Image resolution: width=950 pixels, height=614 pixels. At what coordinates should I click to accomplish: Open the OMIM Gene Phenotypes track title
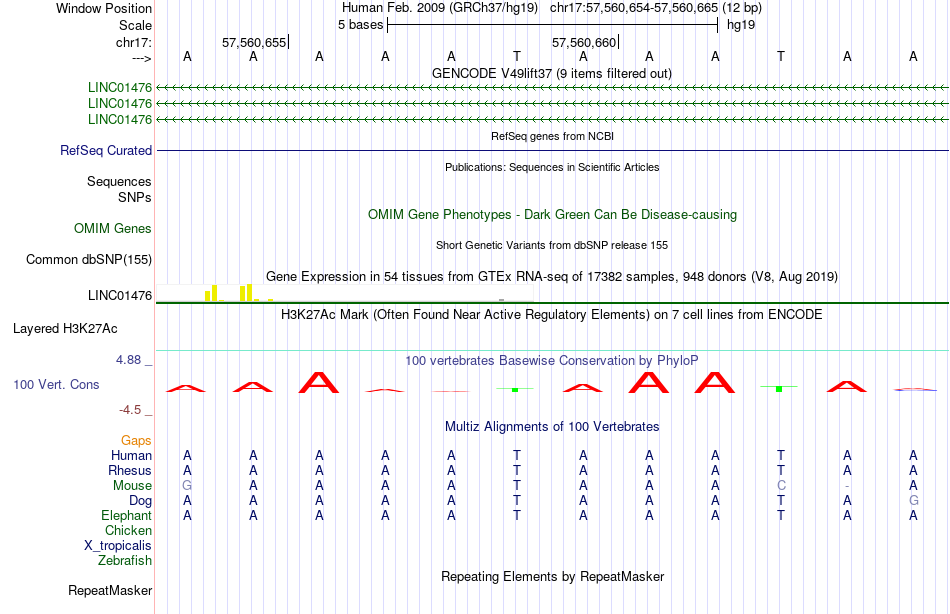coord(552,215)
